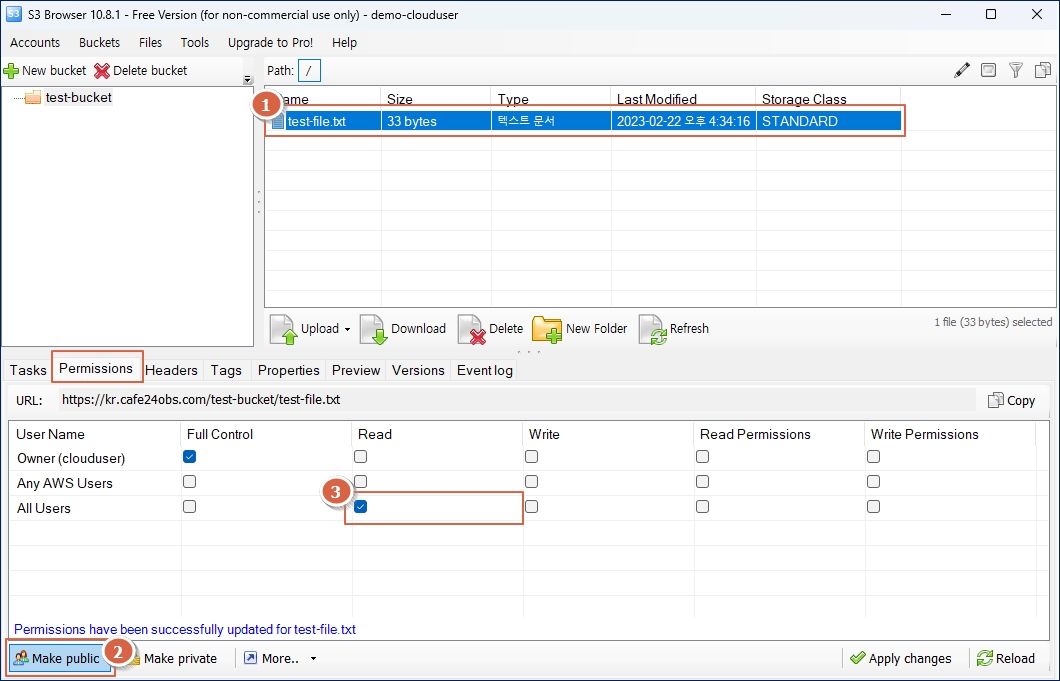Click the Download toolbar icon
Viewport: 1060px width, 681px height.
(x=373, y=329)
